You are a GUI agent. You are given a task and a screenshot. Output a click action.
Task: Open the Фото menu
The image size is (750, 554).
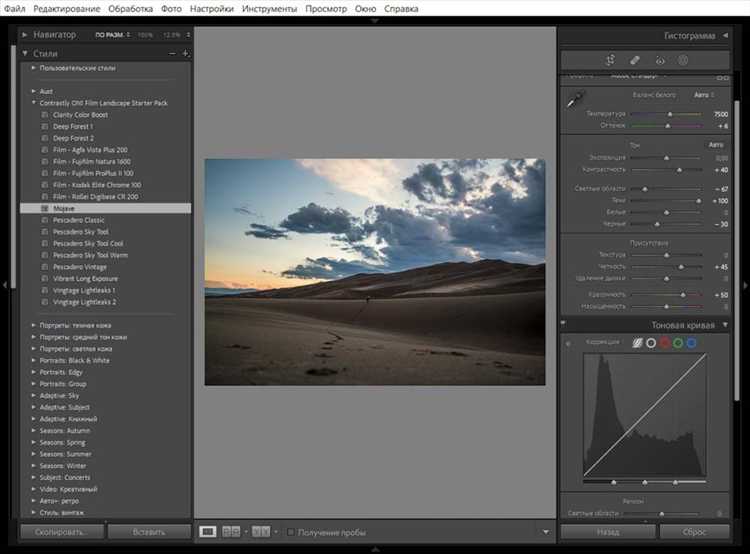coord(171,9)
